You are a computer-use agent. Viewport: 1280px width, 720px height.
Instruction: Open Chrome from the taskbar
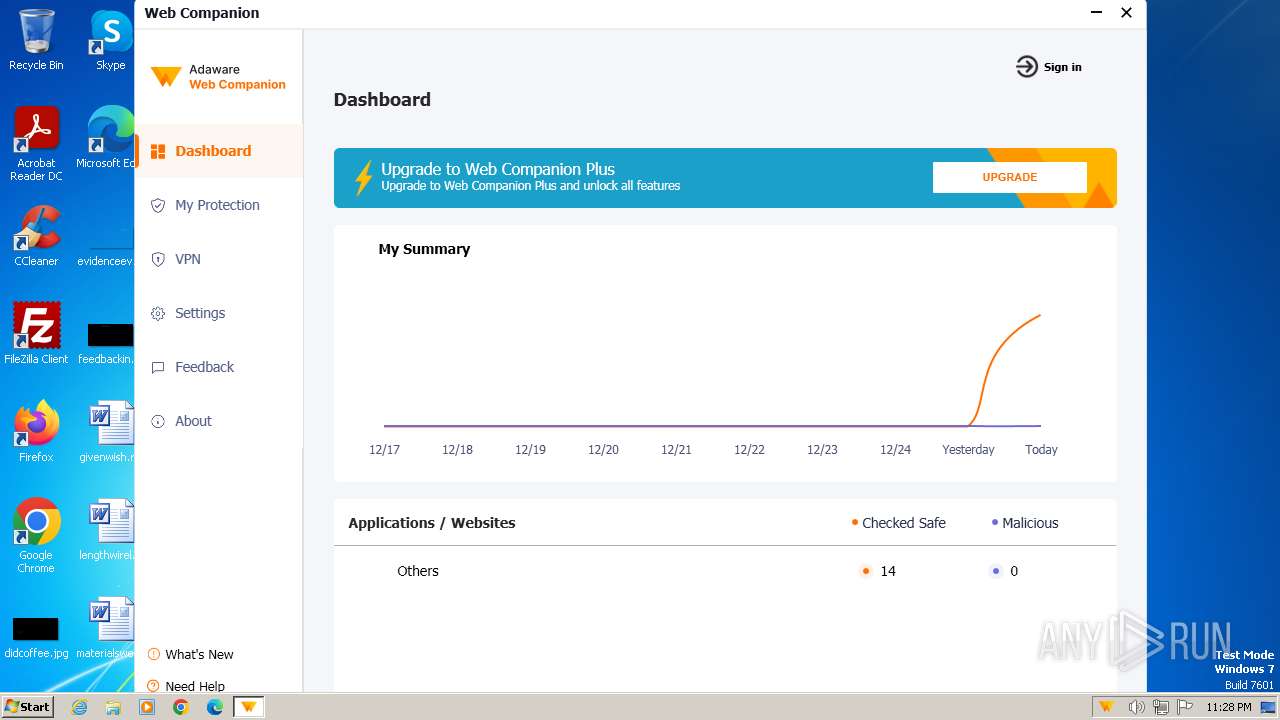coord(181,707)
